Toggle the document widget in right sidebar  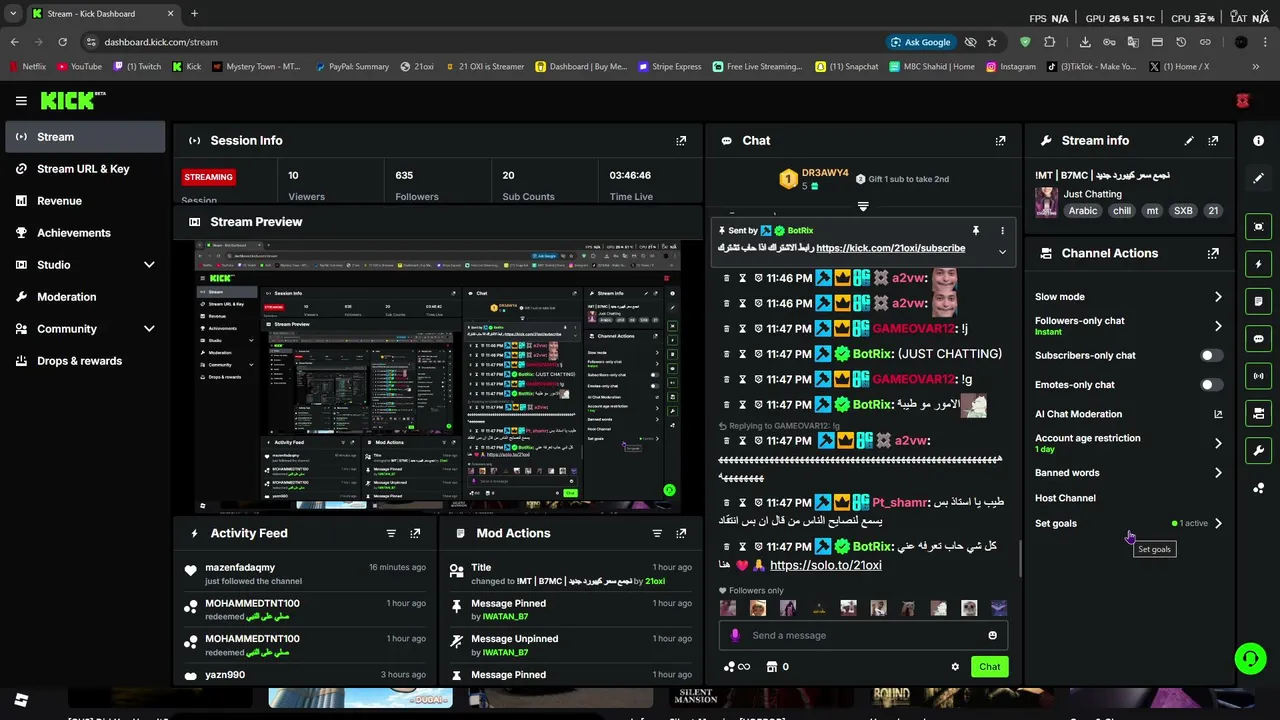point(1259,301)
